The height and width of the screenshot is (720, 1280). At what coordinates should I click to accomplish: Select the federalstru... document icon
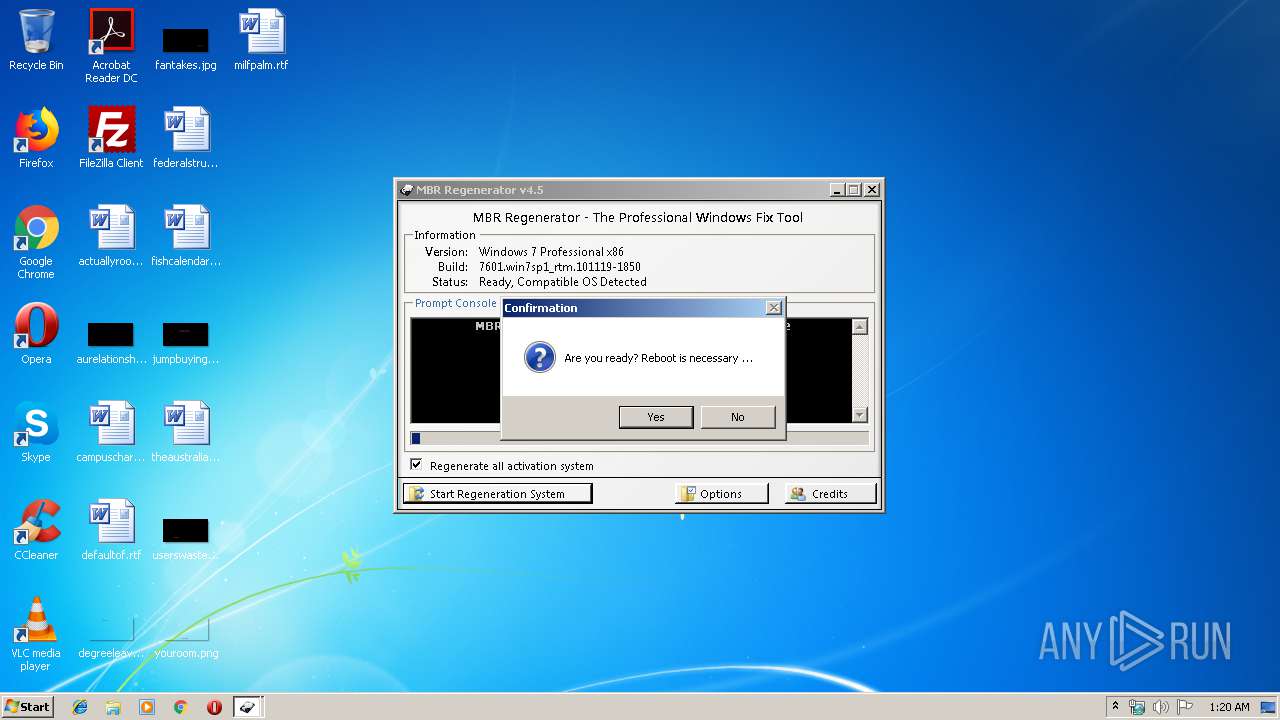click(186, 138)
